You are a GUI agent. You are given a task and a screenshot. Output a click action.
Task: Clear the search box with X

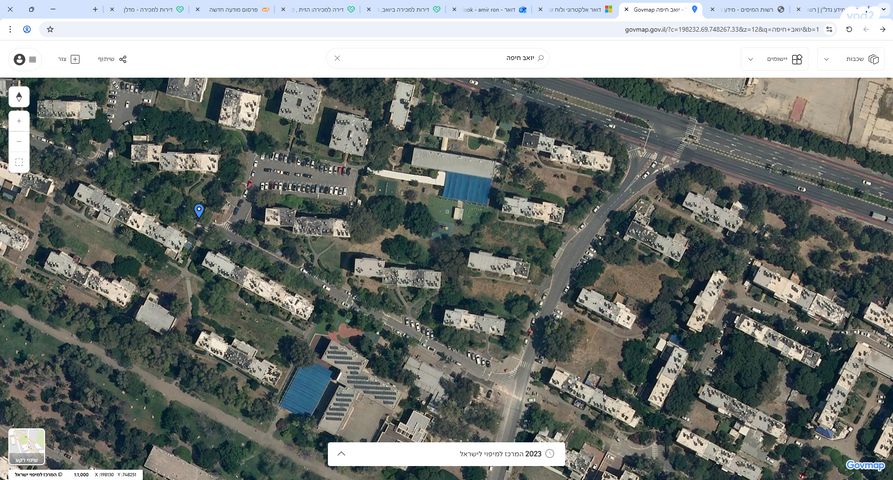click(337, 58)
